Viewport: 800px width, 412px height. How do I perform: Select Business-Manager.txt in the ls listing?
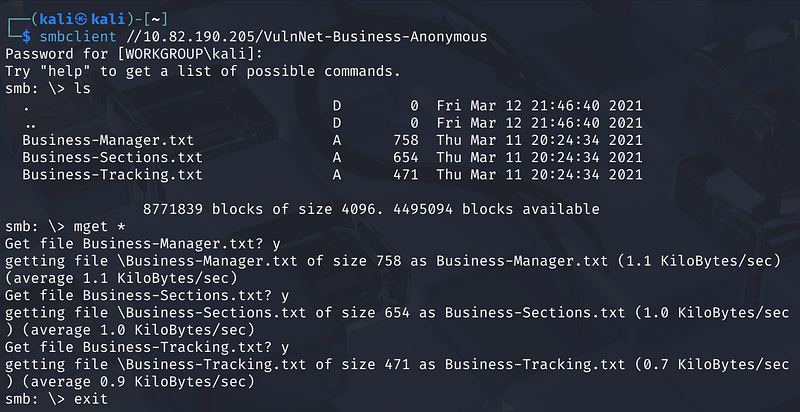pos(108,140)
